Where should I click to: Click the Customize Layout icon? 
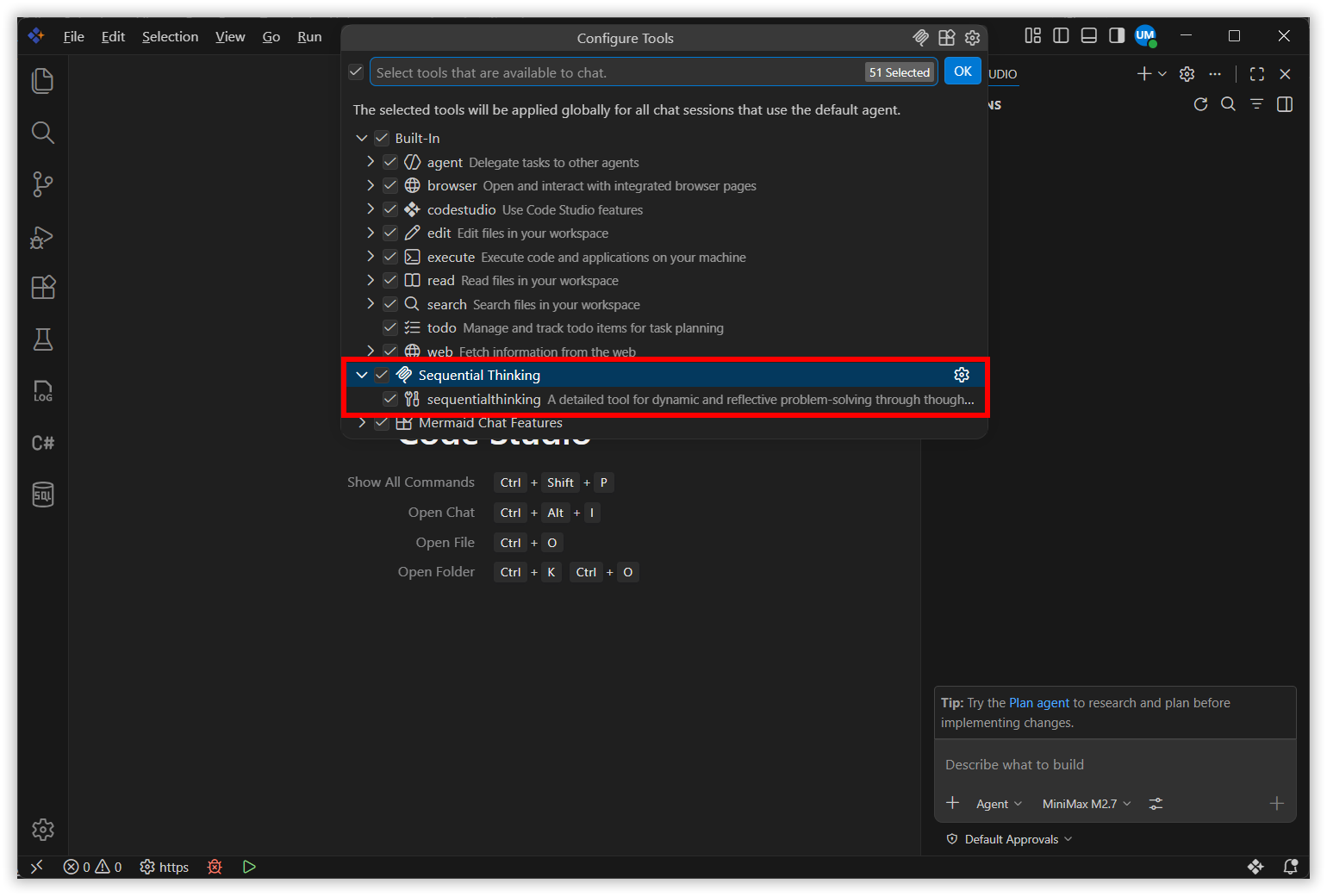(x=1032, y=35)
